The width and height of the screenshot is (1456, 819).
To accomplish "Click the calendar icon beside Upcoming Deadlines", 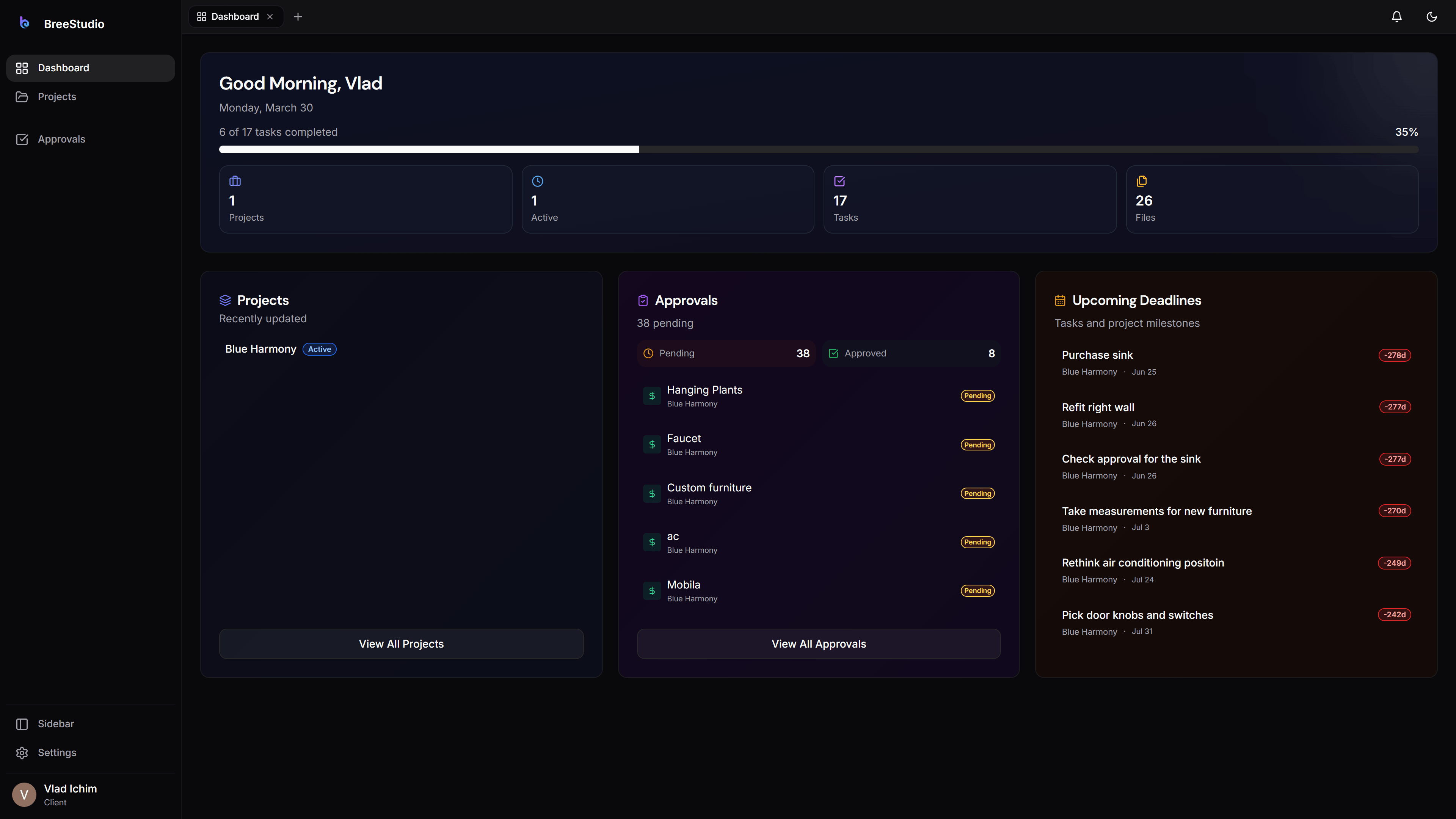I will coord(1060,300).
